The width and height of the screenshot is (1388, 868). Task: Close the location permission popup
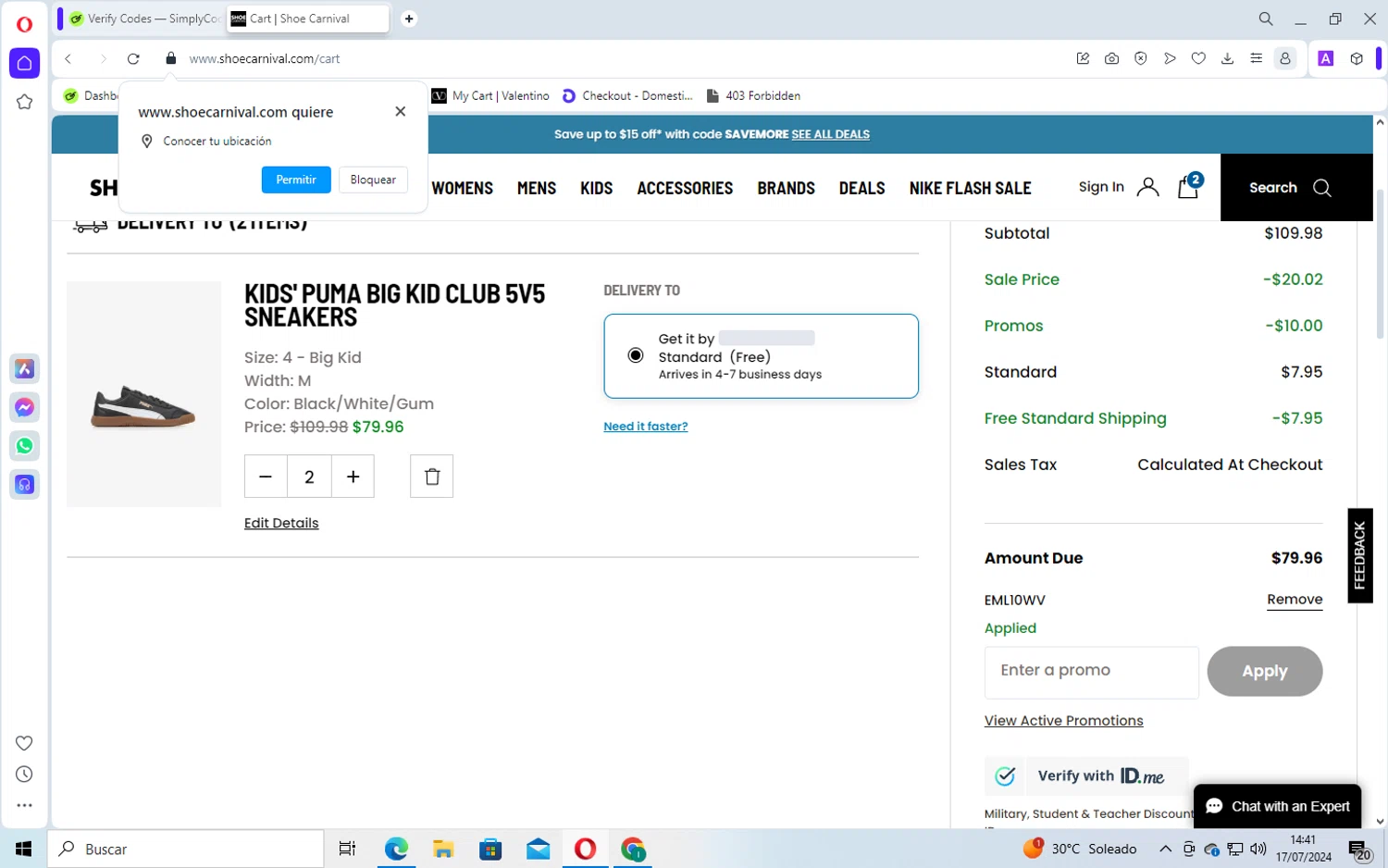(x=400, y=111)
